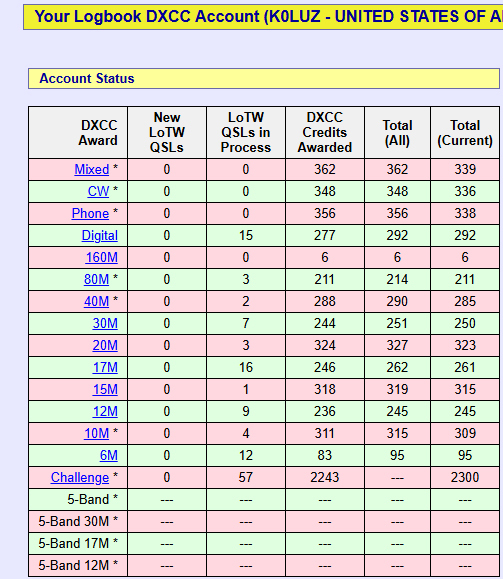Click Challenge QSLs in process value 57
503x579 pixels.
(246, 477)
